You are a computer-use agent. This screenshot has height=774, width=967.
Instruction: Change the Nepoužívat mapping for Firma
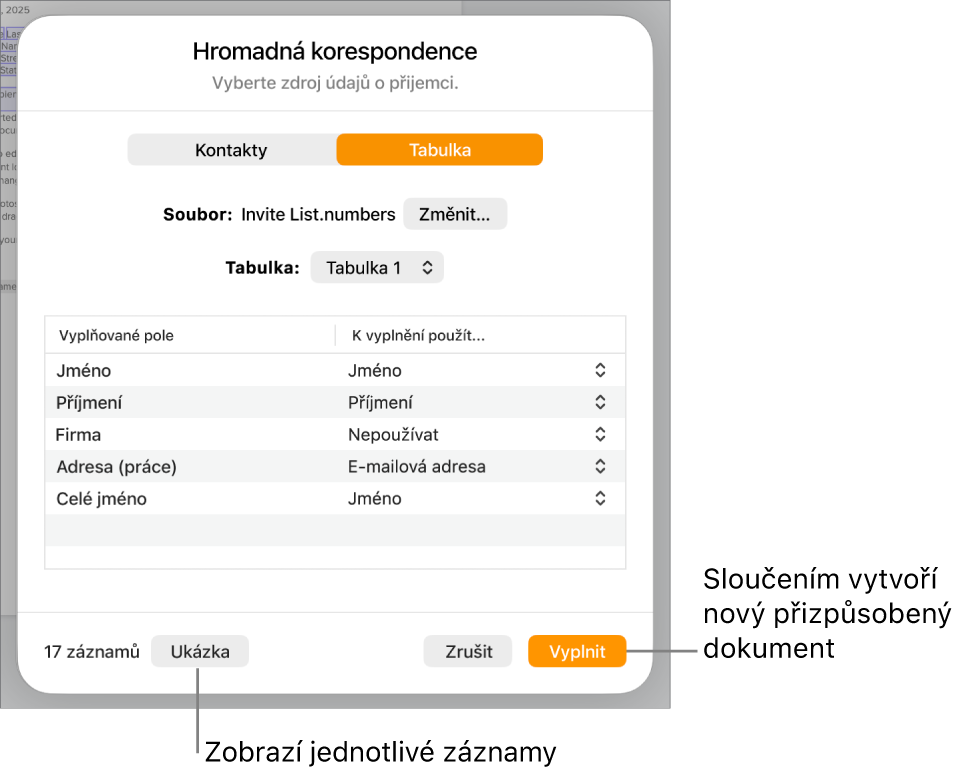(x=393, y=435)
